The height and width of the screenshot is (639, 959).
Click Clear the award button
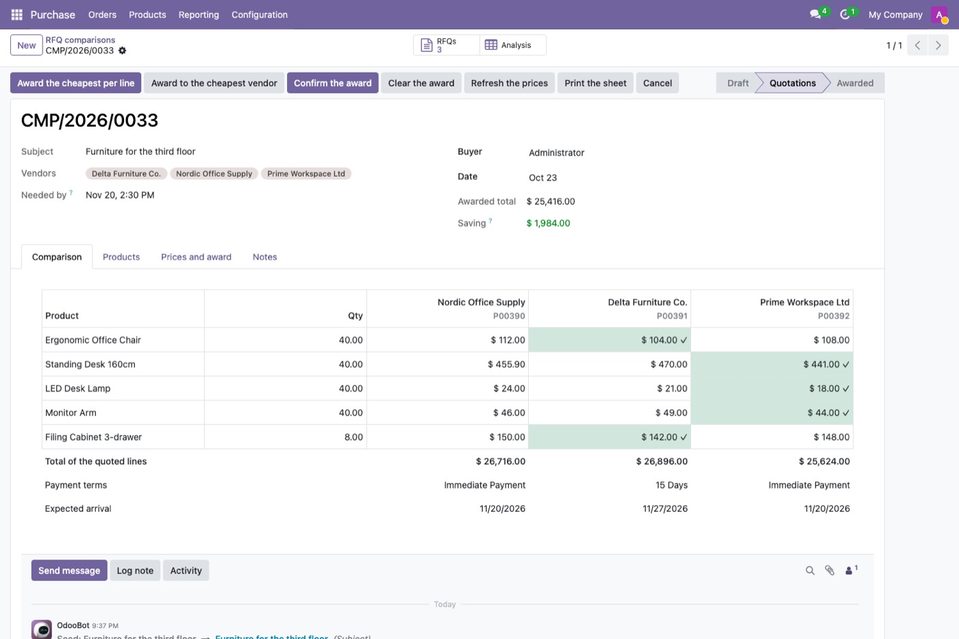[x=421, y=83]
